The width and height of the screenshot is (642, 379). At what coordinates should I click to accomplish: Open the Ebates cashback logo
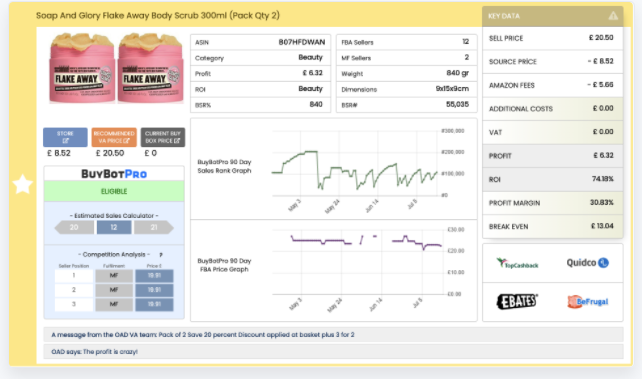point(517,302)
